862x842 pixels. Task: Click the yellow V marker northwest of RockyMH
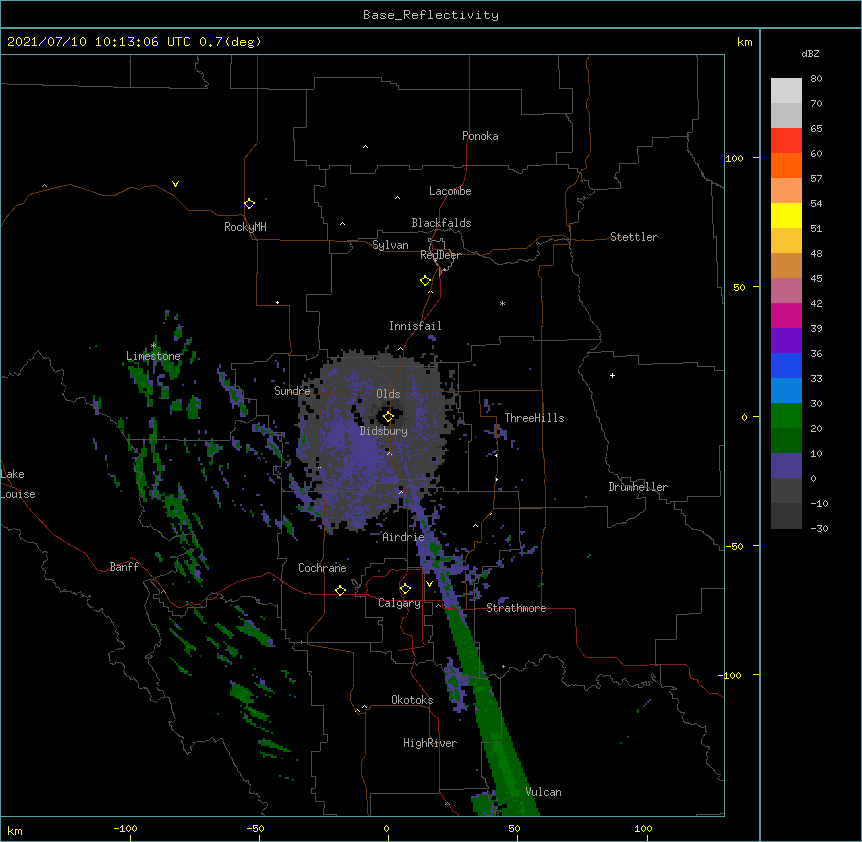(175, 184)
